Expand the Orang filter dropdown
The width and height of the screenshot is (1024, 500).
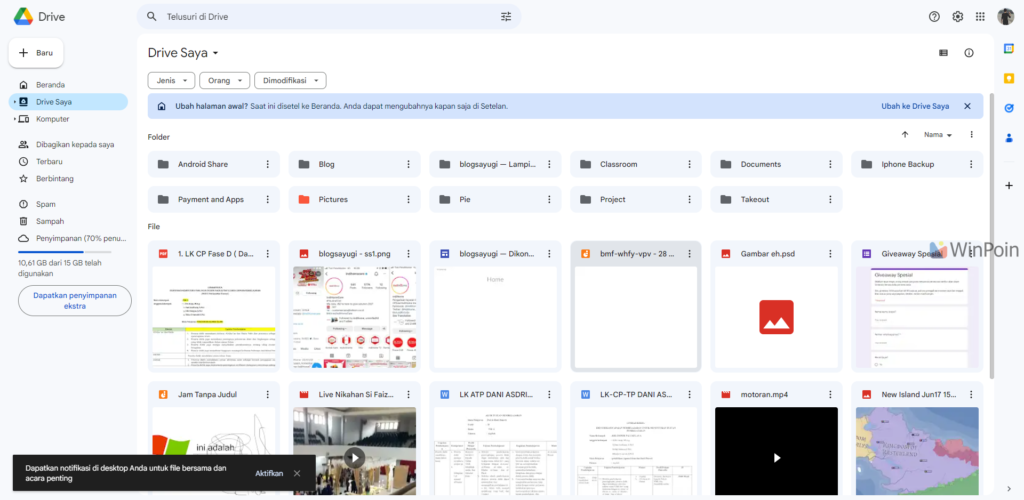(x=224, y=81)
